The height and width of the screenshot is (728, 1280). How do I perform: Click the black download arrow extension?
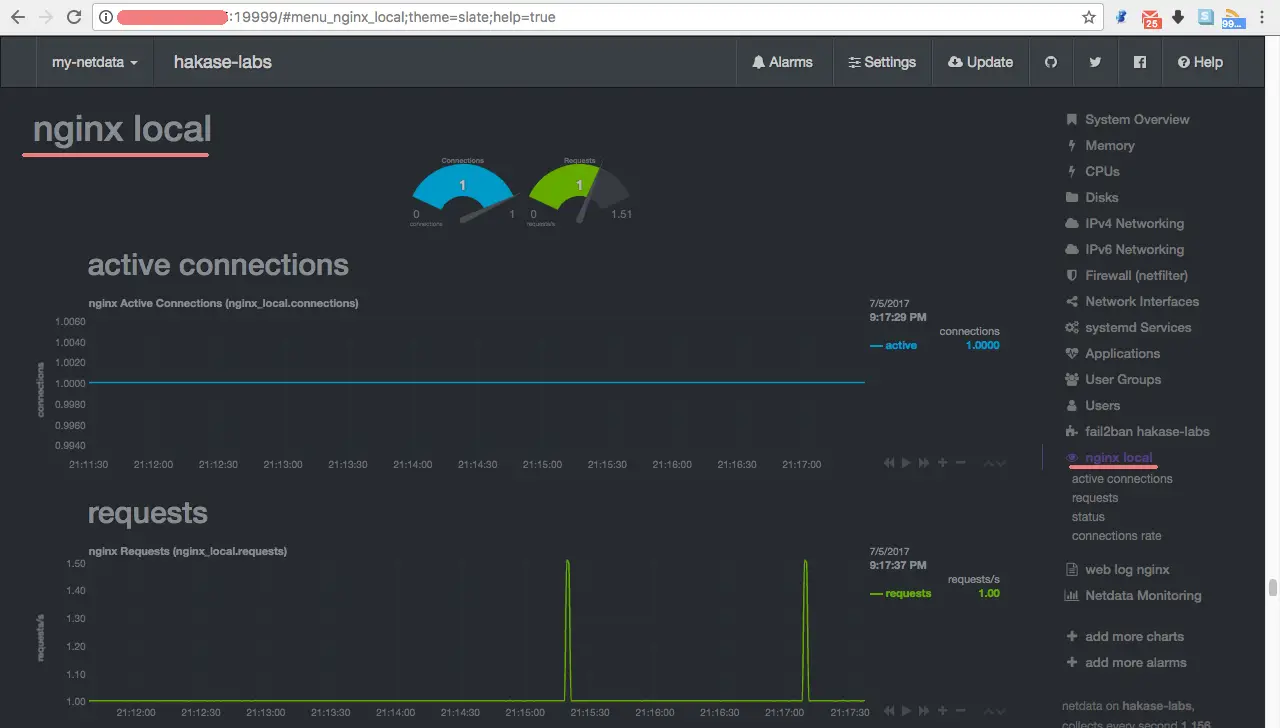coord(1178,17)
